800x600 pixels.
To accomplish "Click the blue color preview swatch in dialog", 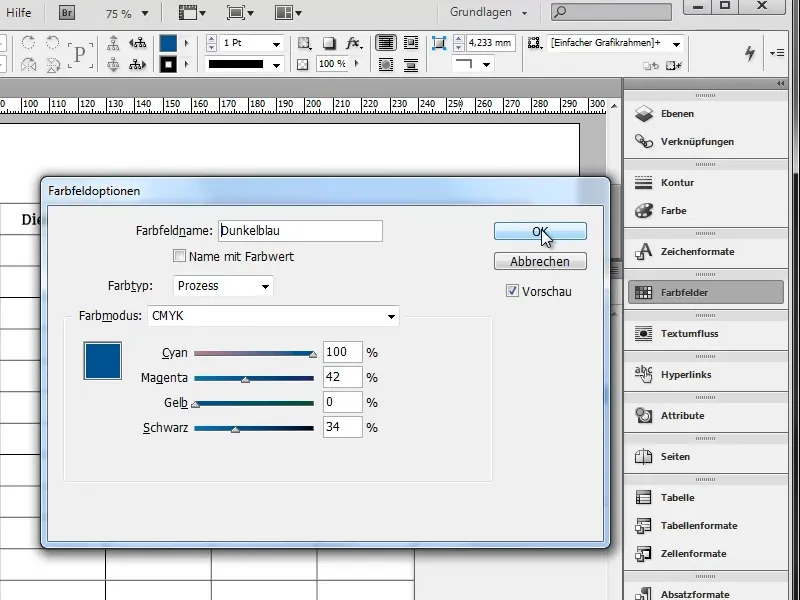I will click(x=103, y=361).
